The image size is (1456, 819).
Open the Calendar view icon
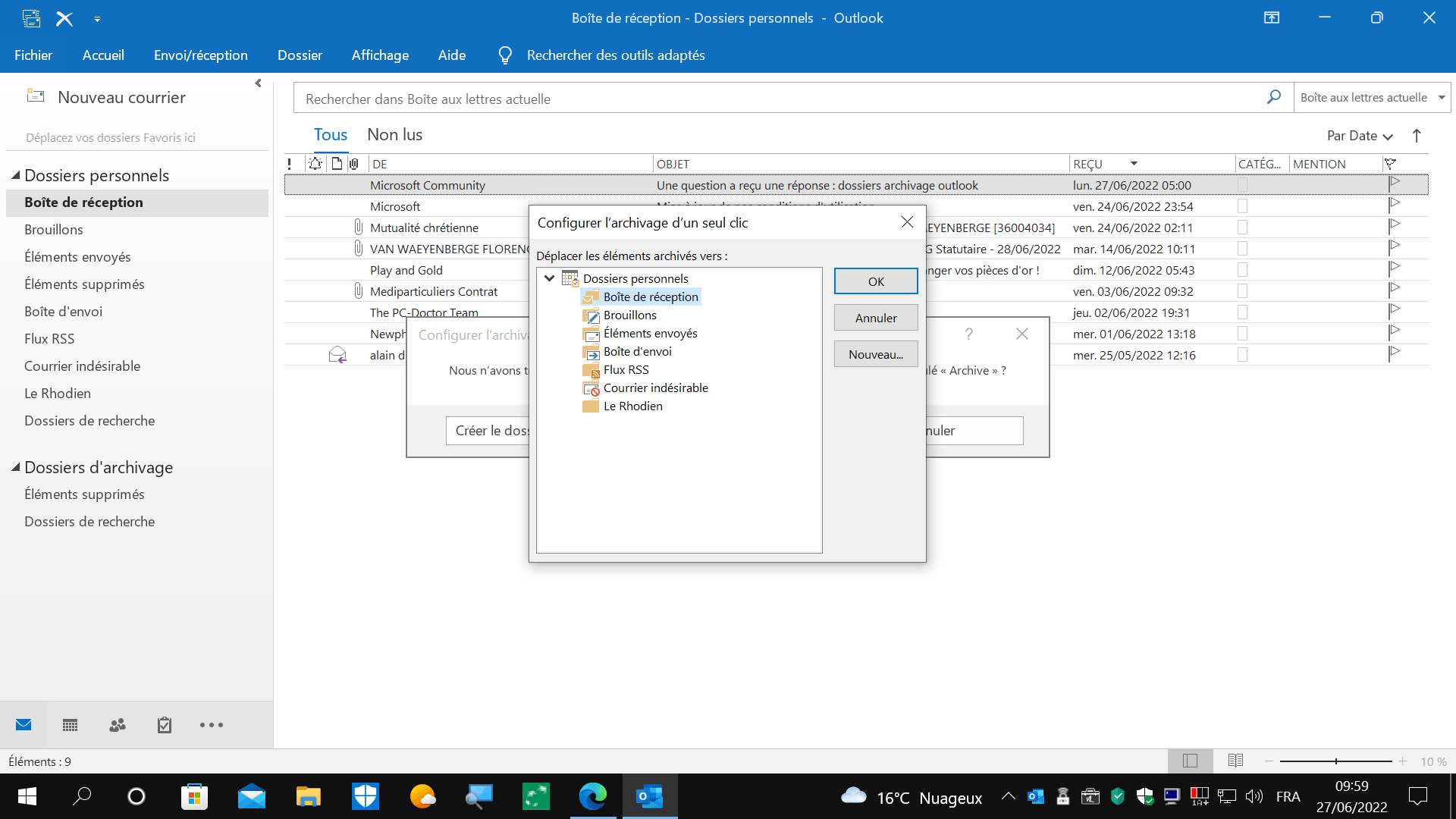tap(71, 725)
